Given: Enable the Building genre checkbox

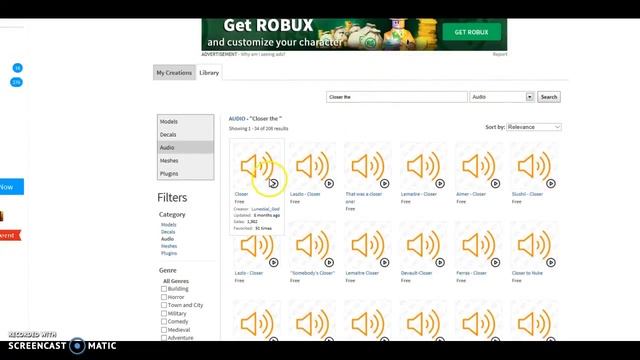Looking at the screenshot, I should (x=164, y=289).
